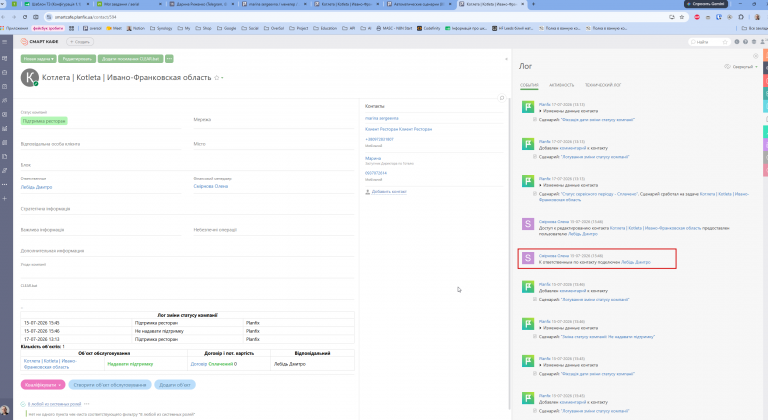
Task: Click the star icon inside search field
Action: click(x=725, y=42)
